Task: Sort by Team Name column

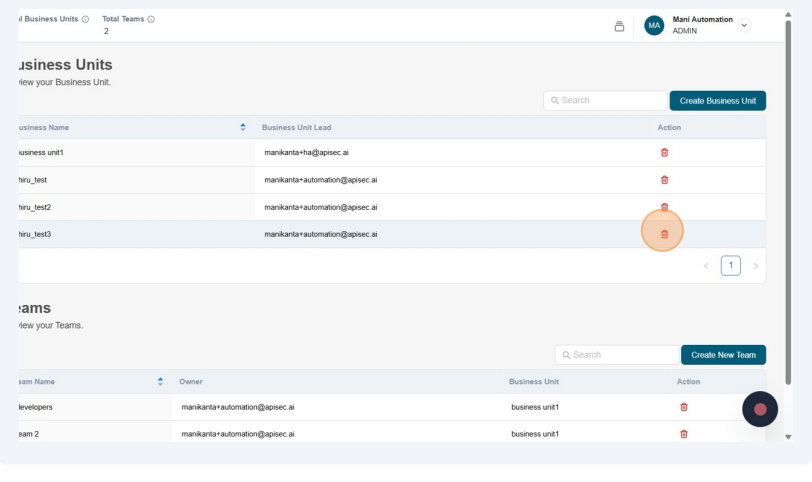Action: coord(160,381)
